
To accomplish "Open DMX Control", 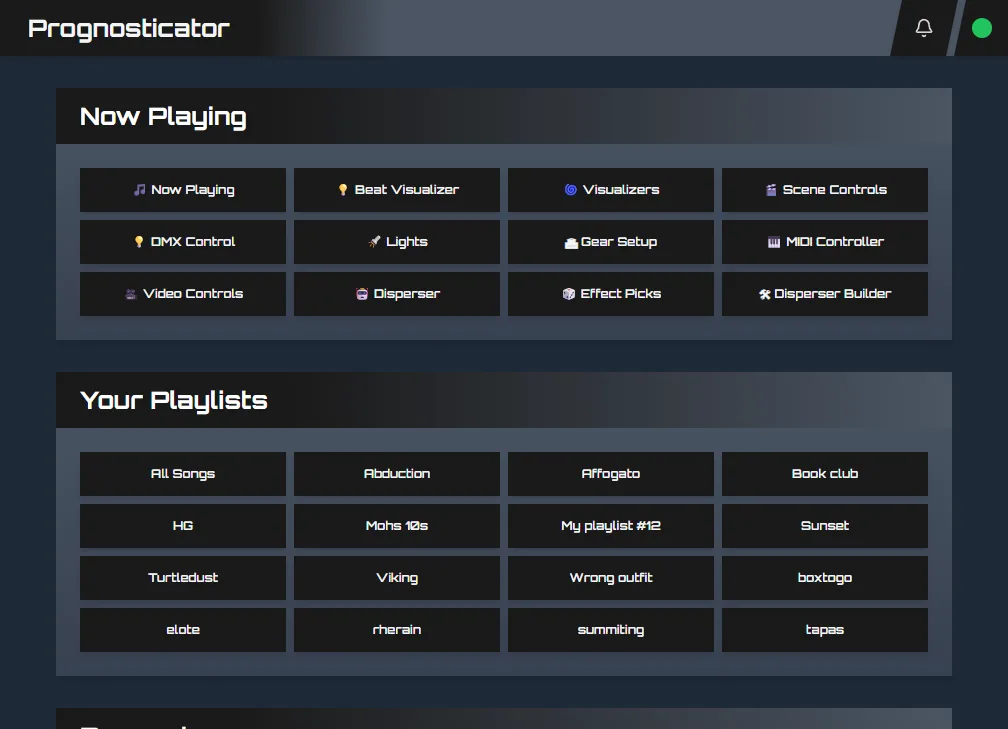I will (x=183, y=242).
